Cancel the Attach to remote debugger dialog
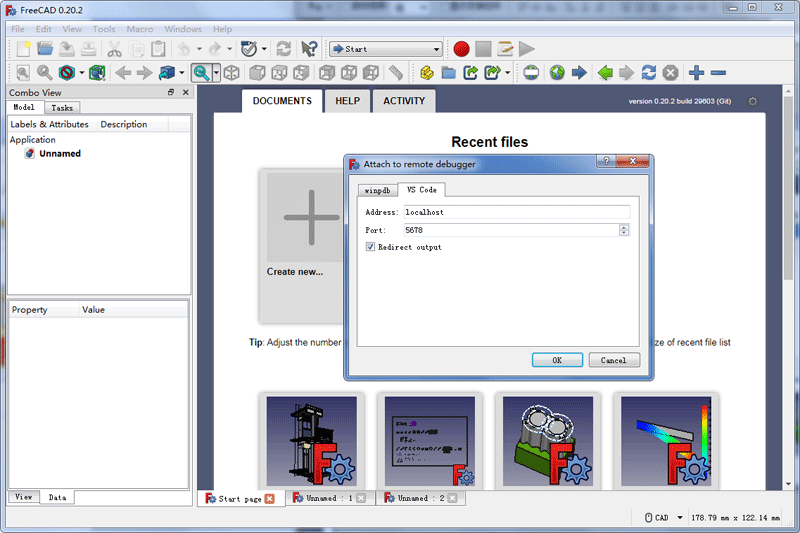The height and width of the screenshot is (533, 800). (614, 360)
